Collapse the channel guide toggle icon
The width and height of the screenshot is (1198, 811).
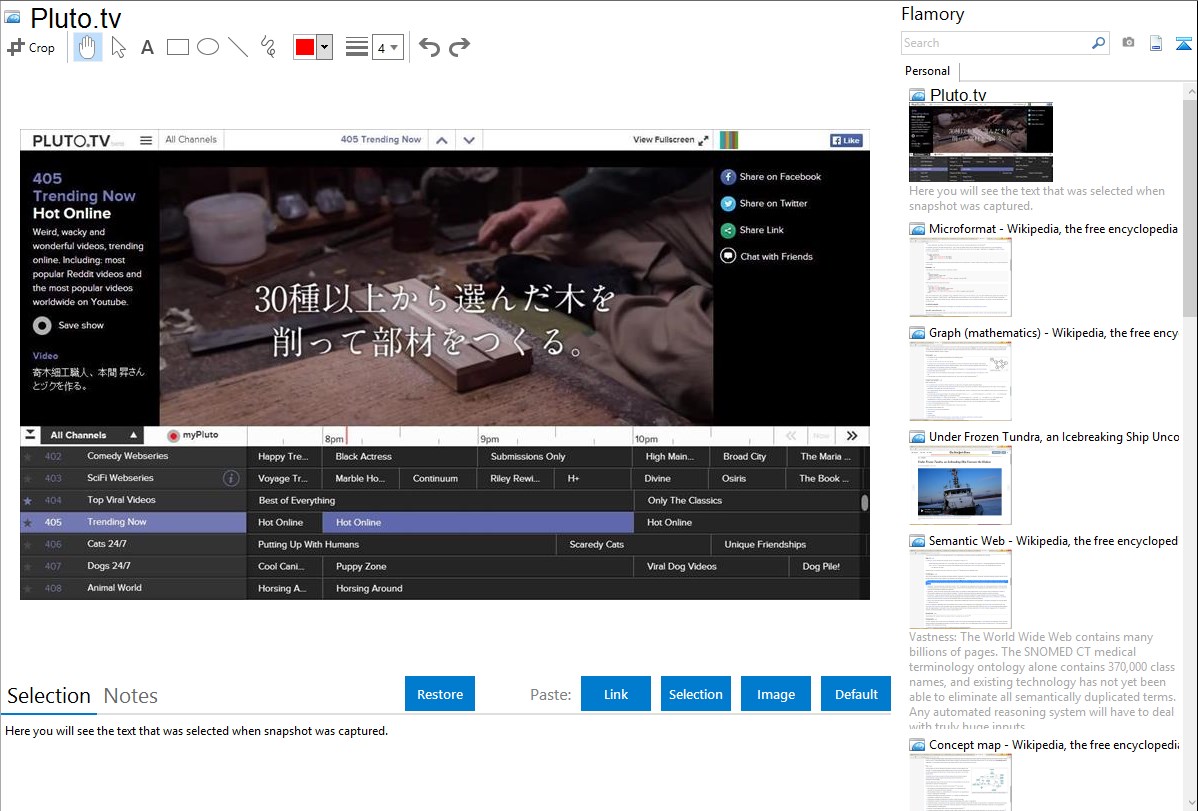31,435
